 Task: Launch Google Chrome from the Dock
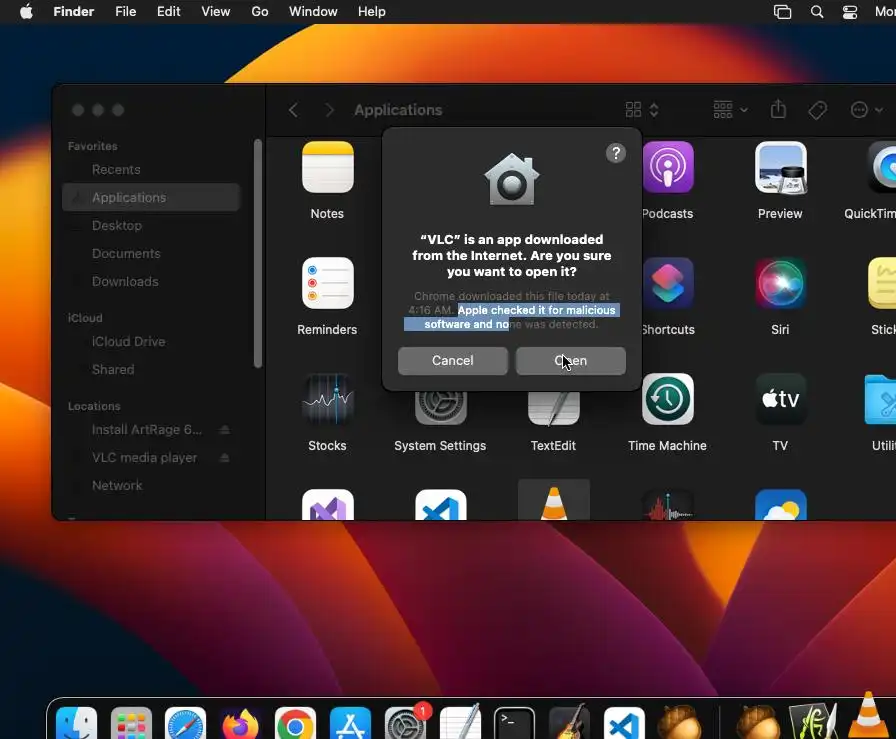295,724
